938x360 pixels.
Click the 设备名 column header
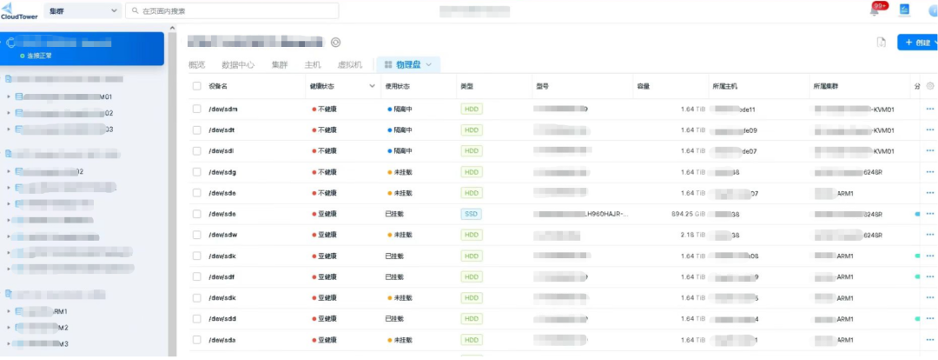point(218,86)
